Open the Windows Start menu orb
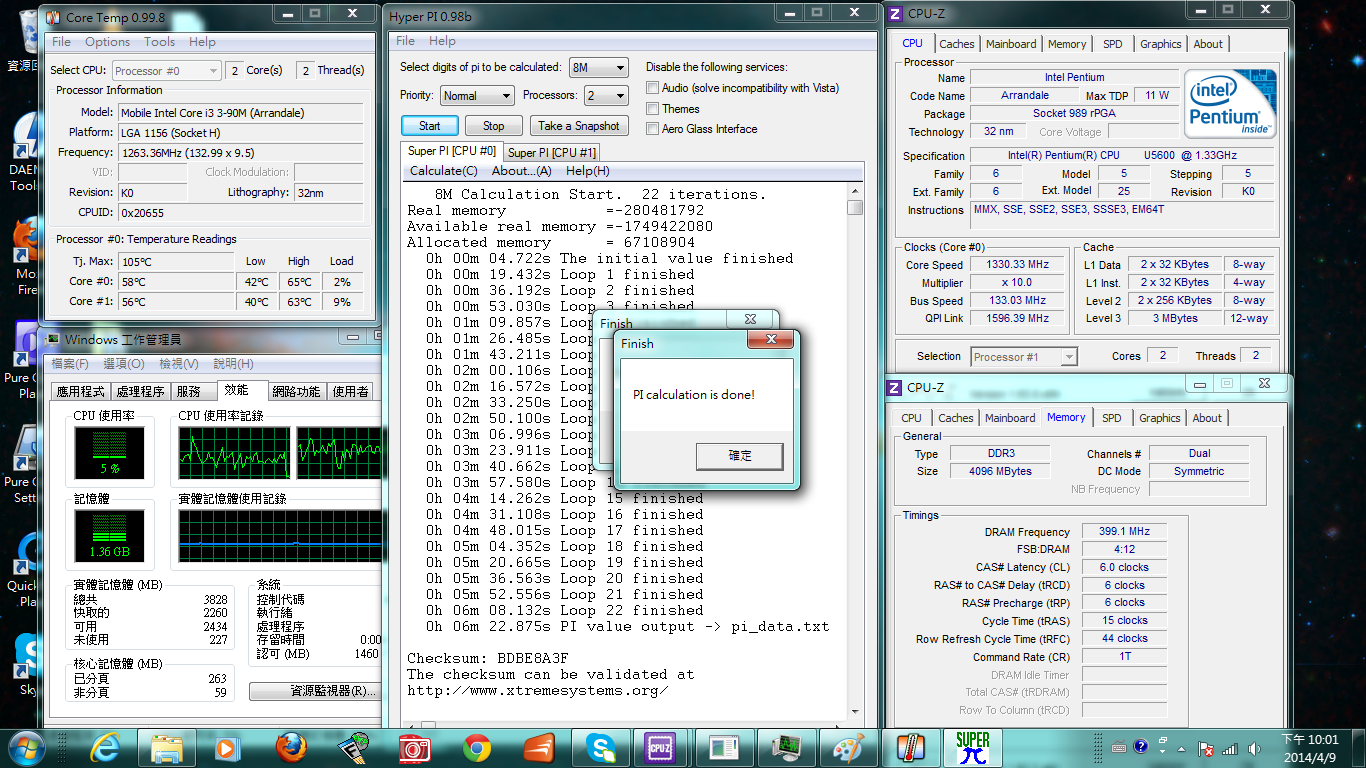The width and height of the screenshot is (1366, 768). coord(24,747)
